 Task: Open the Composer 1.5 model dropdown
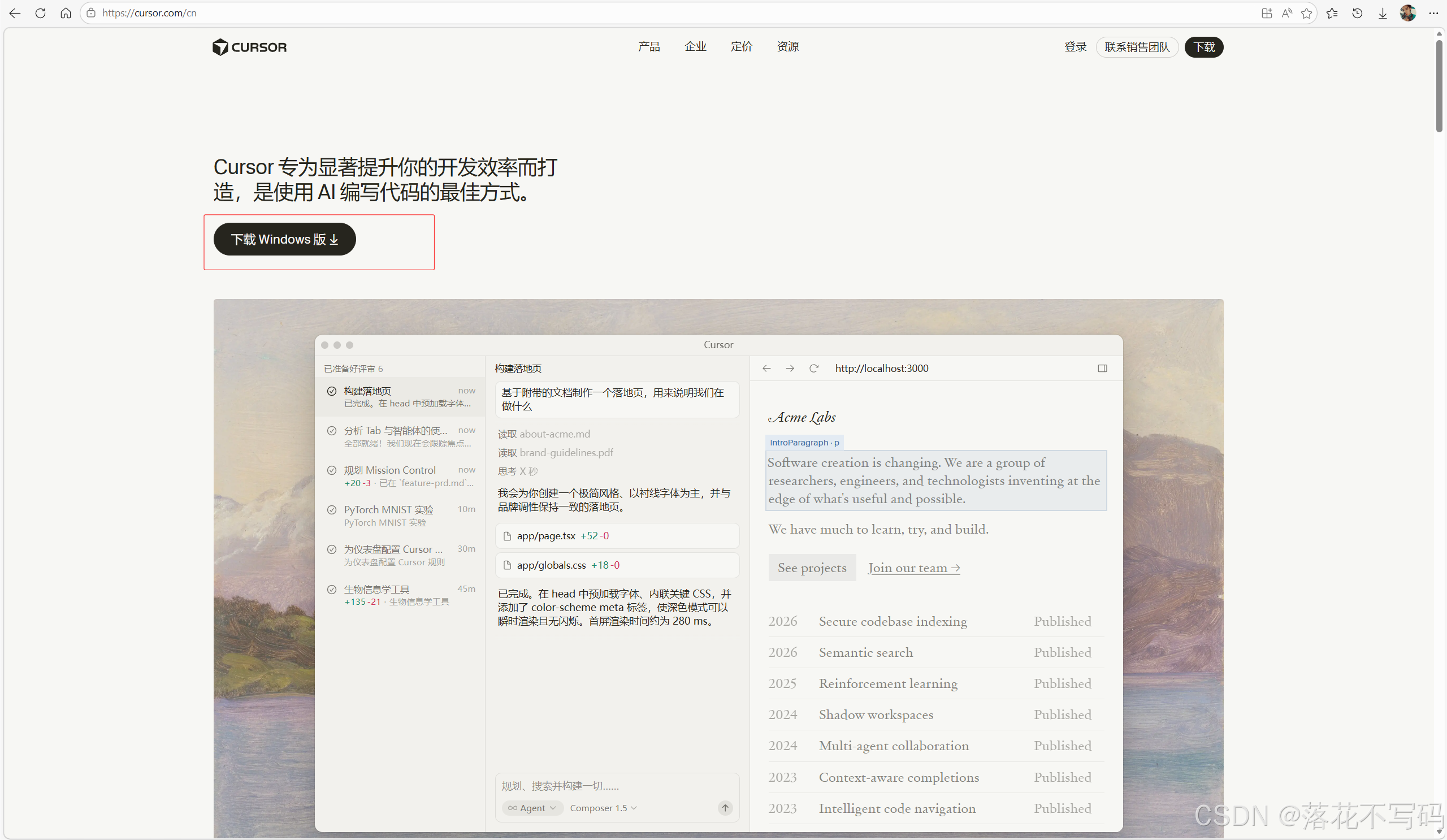click(x=603, y=807)
